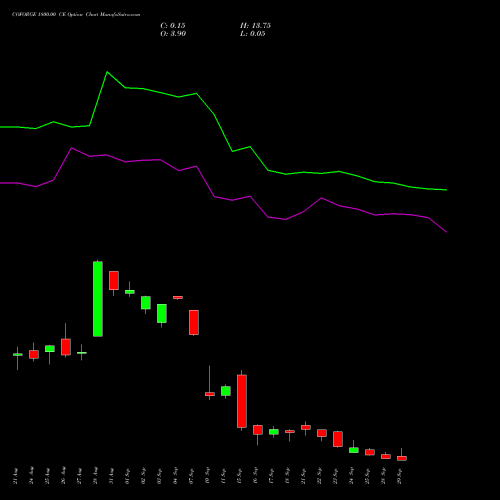Click the tallest red candlestick
This screenshot has height=500, width=500.
(242, 401)
